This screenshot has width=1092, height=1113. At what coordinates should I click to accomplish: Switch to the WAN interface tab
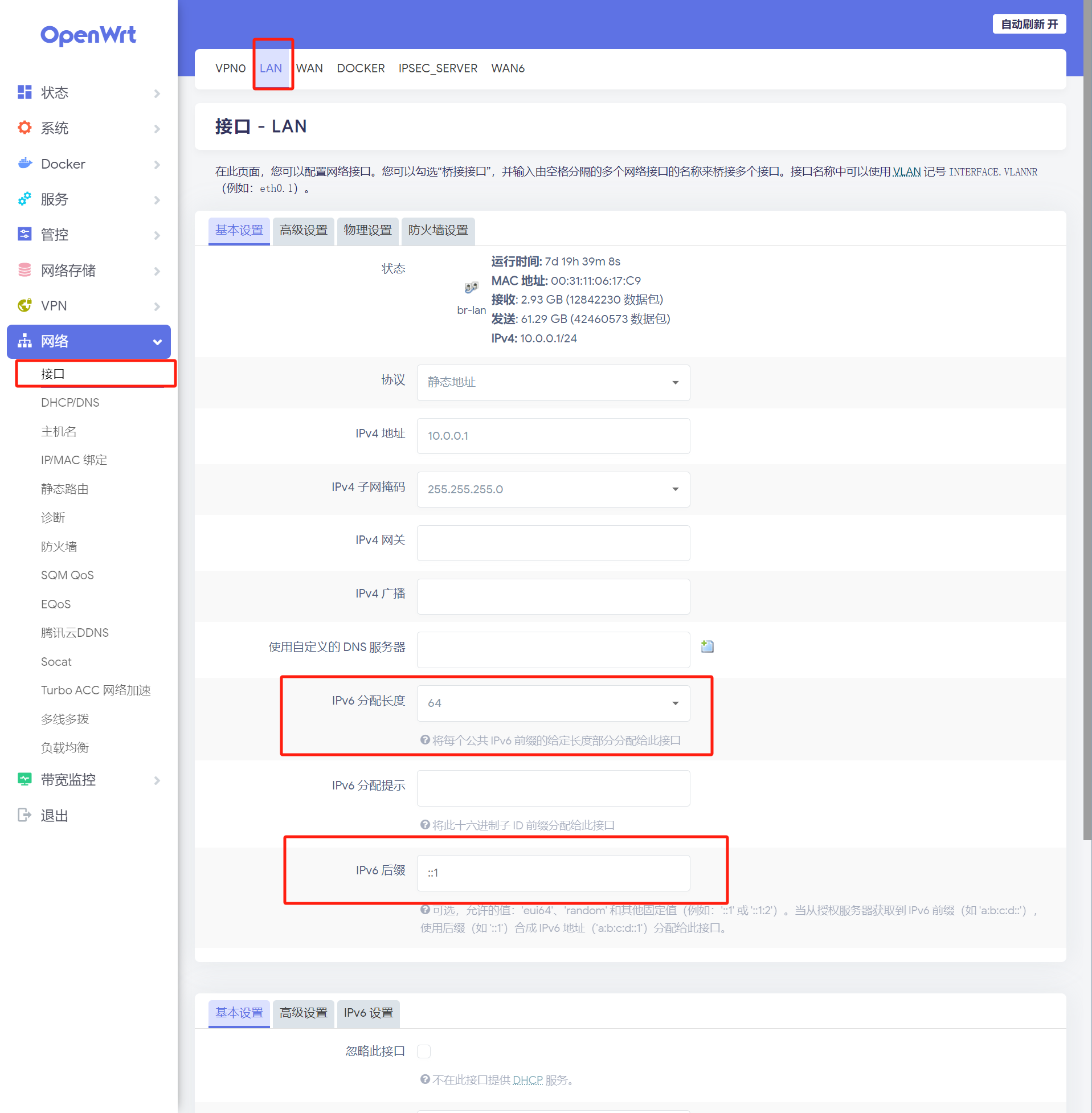click(309, 68)
